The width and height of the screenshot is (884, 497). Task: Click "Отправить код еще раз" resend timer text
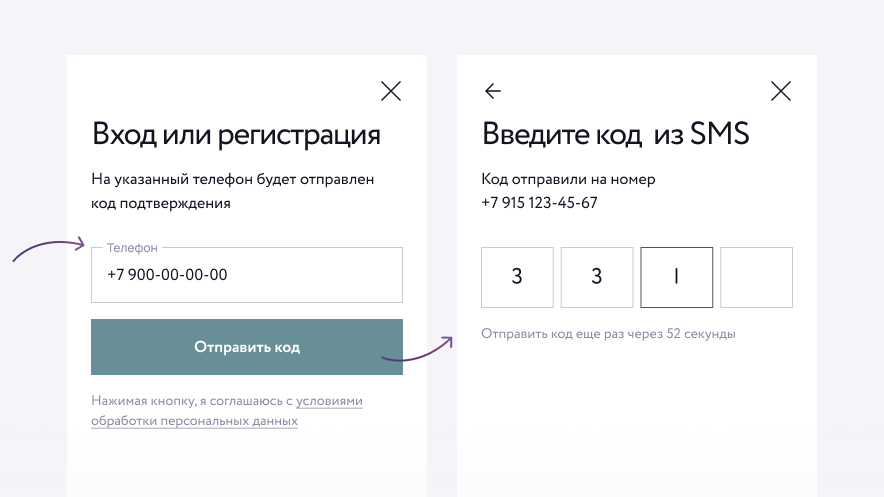pos(608,334)
